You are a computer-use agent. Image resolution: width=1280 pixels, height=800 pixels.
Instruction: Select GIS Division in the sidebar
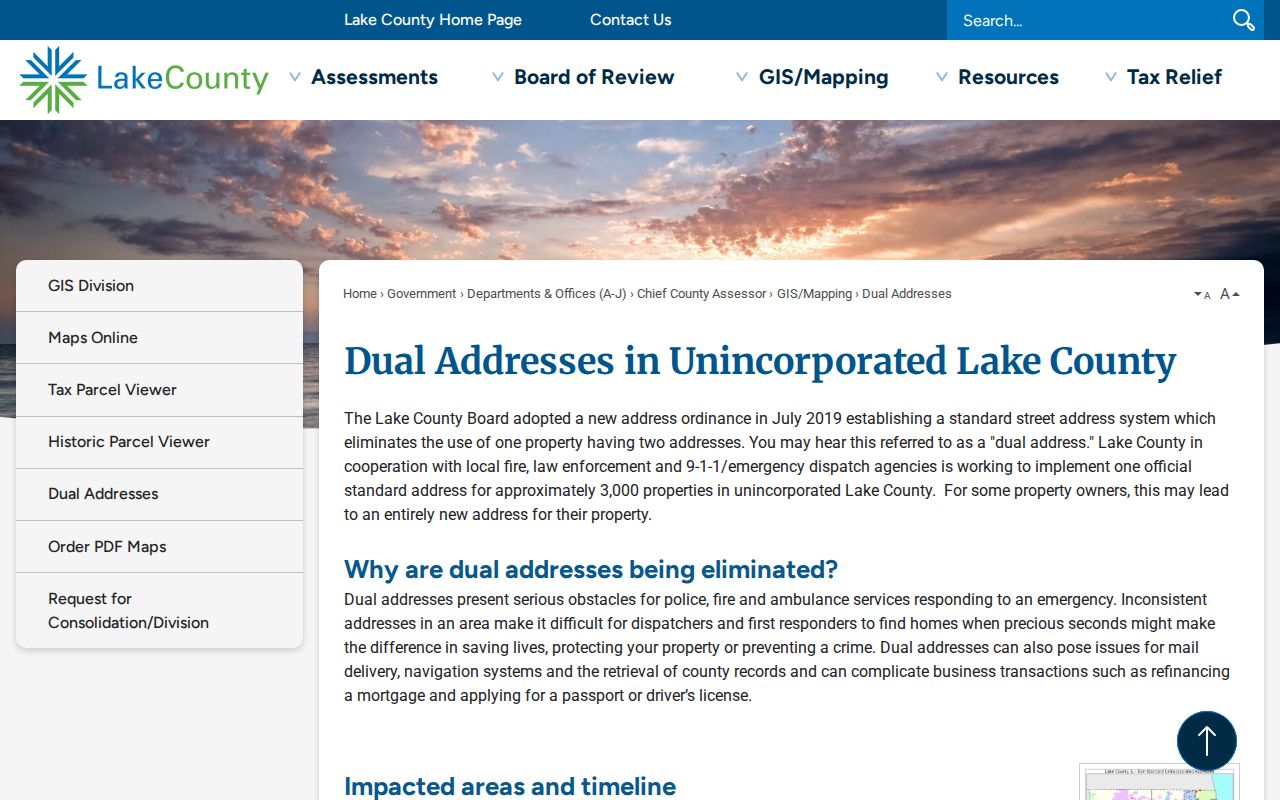pos(159,286)
